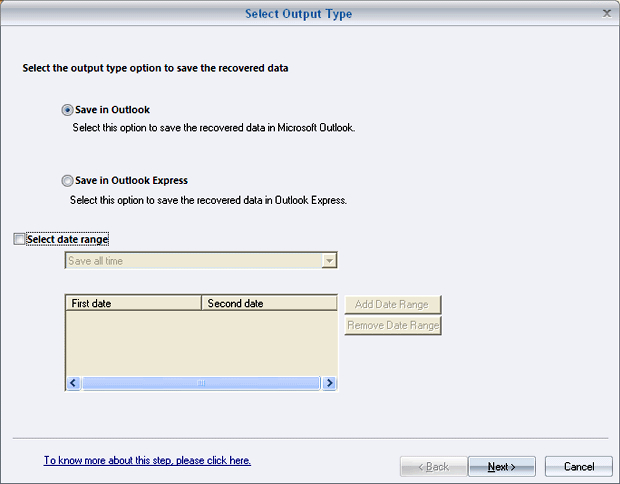Image resolution: width=620 pixels, height=484 pixels.
Task: Enable the Select date range checkbox
Action: click(x=19, y=239)
